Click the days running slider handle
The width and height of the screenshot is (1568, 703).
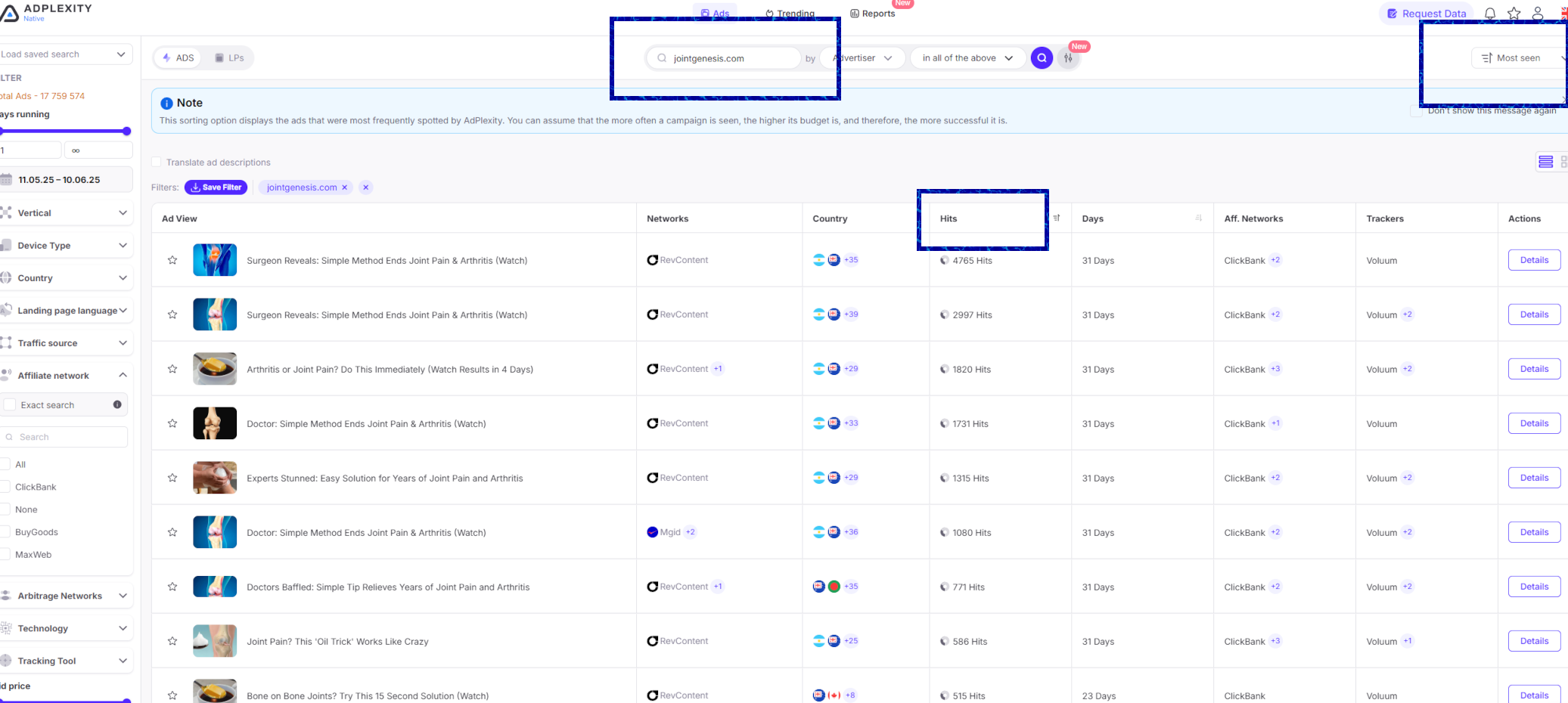(126, 132)
